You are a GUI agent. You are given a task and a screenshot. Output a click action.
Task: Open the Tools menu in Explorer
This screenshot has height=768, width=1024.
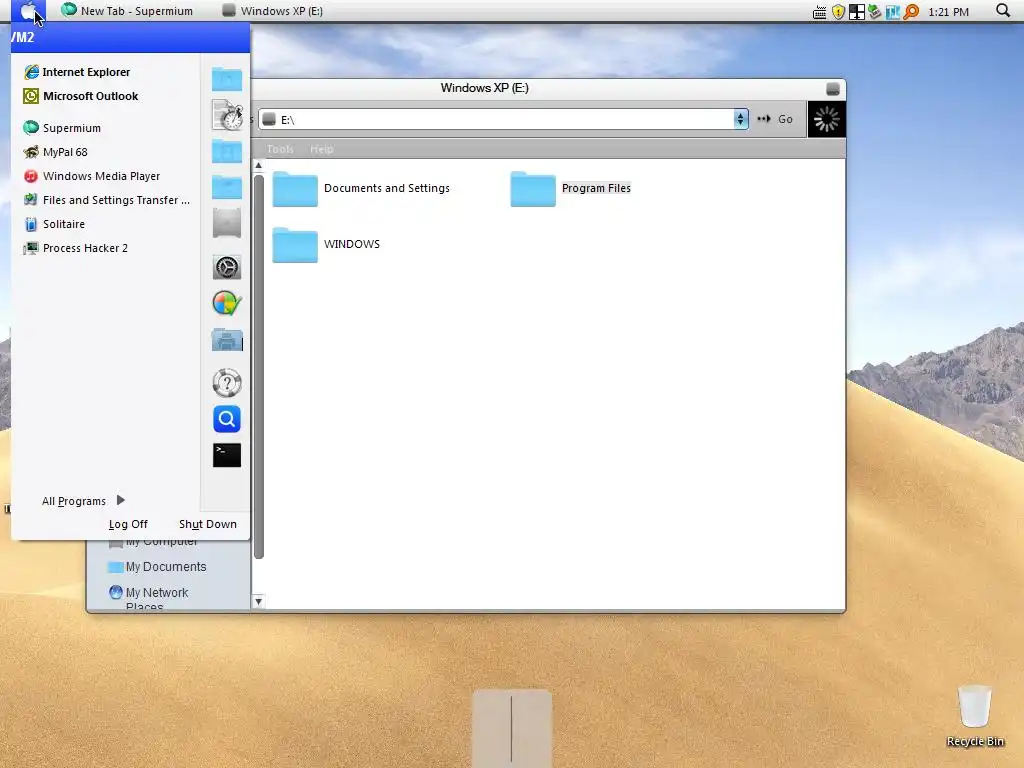click(x=280, y=149)
